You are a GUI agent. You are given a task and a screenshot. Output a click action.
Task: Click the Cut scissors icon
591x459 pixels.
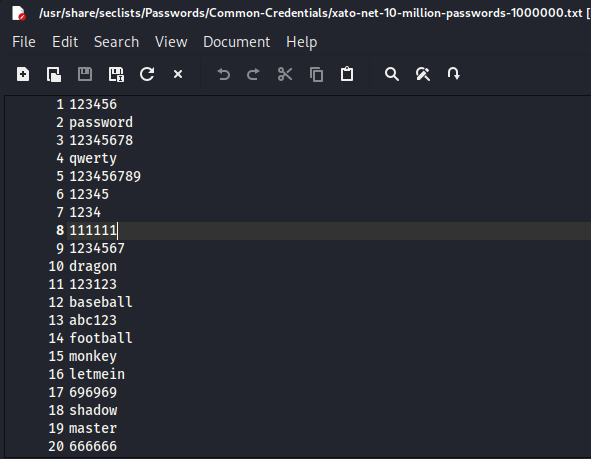pyautogui.click(x=285, y=74)
